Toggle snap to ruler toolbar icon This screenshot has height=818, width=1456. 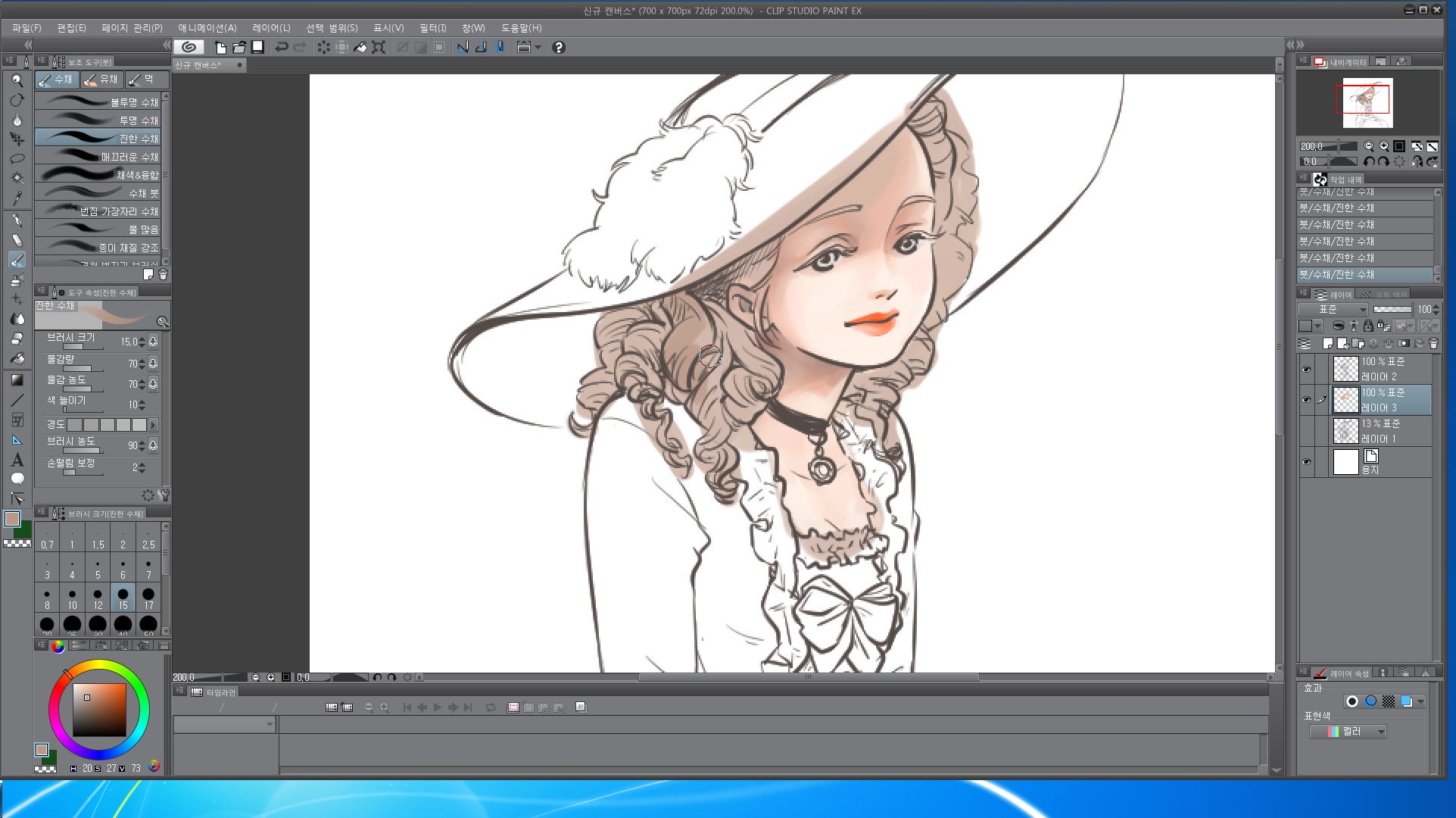pyautogui.click(x=463, y=47)
